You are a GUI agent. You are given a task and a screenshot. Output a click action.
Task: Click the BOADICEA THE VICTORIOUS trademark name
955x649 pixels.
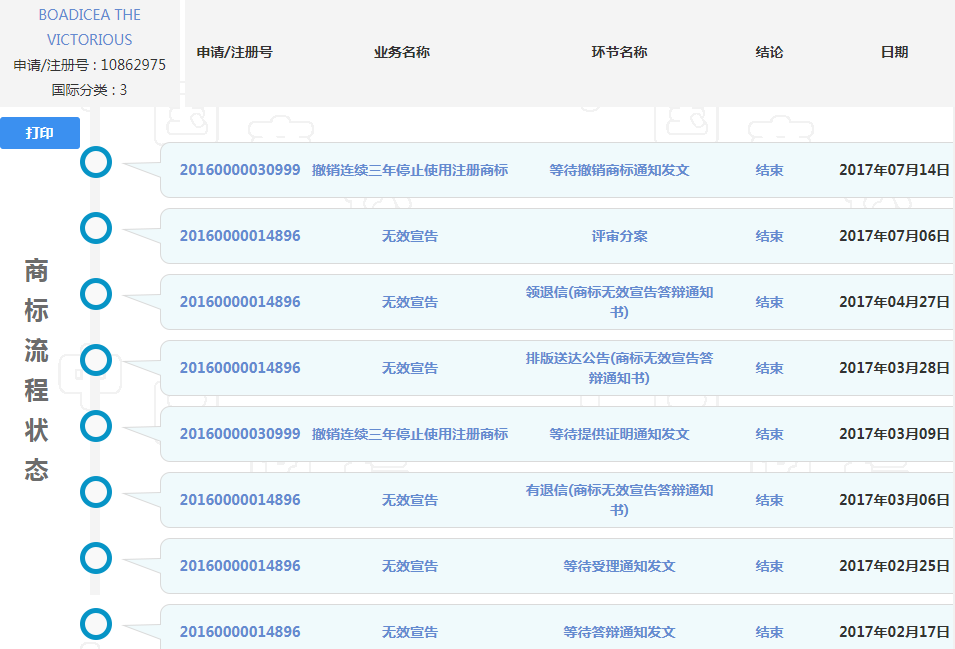point(89,27)
